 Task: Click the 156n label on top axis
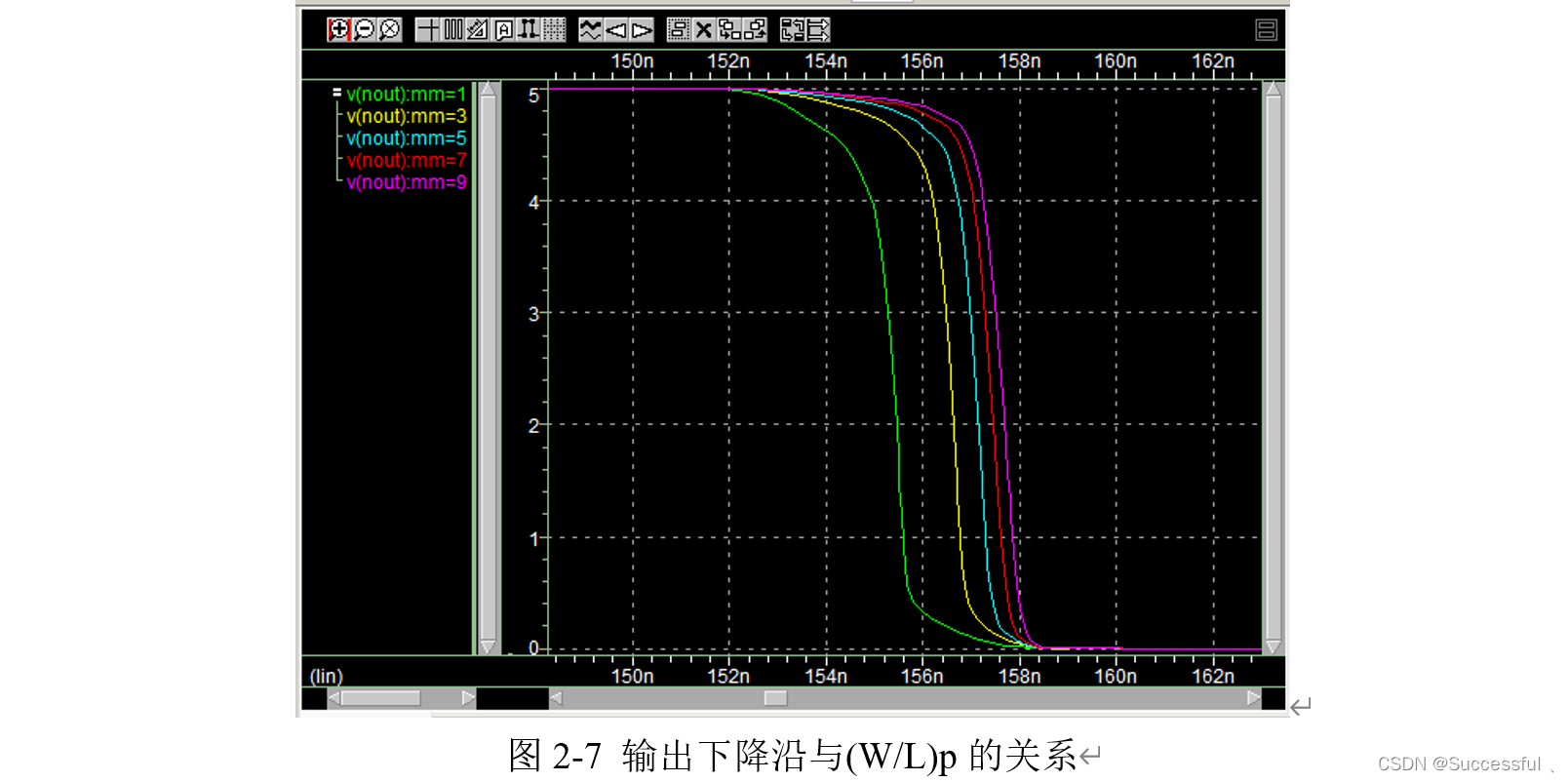coord(921,61)
